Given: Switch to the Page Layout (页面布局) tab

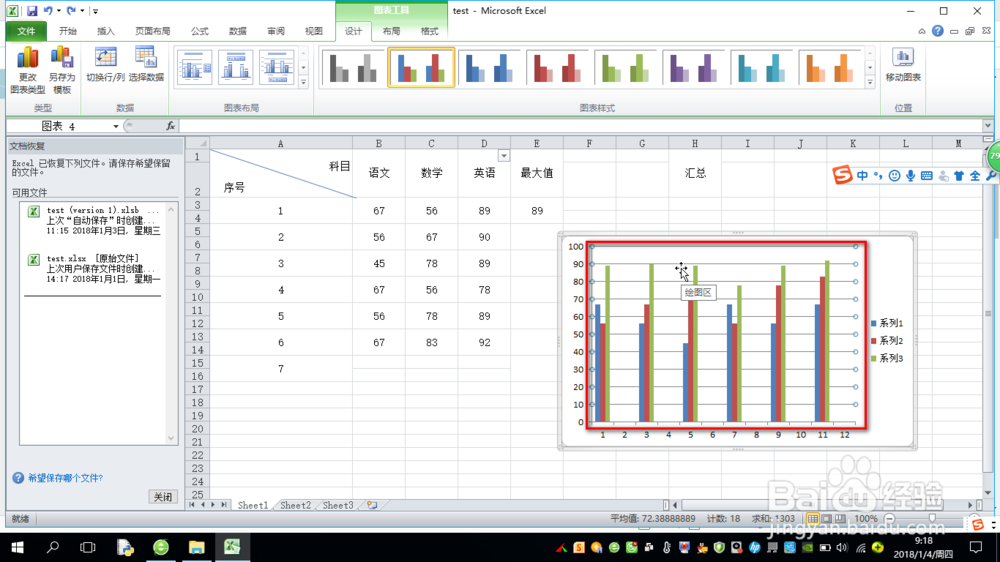Looking at the screenshot, I should click(x=152, y=31).
